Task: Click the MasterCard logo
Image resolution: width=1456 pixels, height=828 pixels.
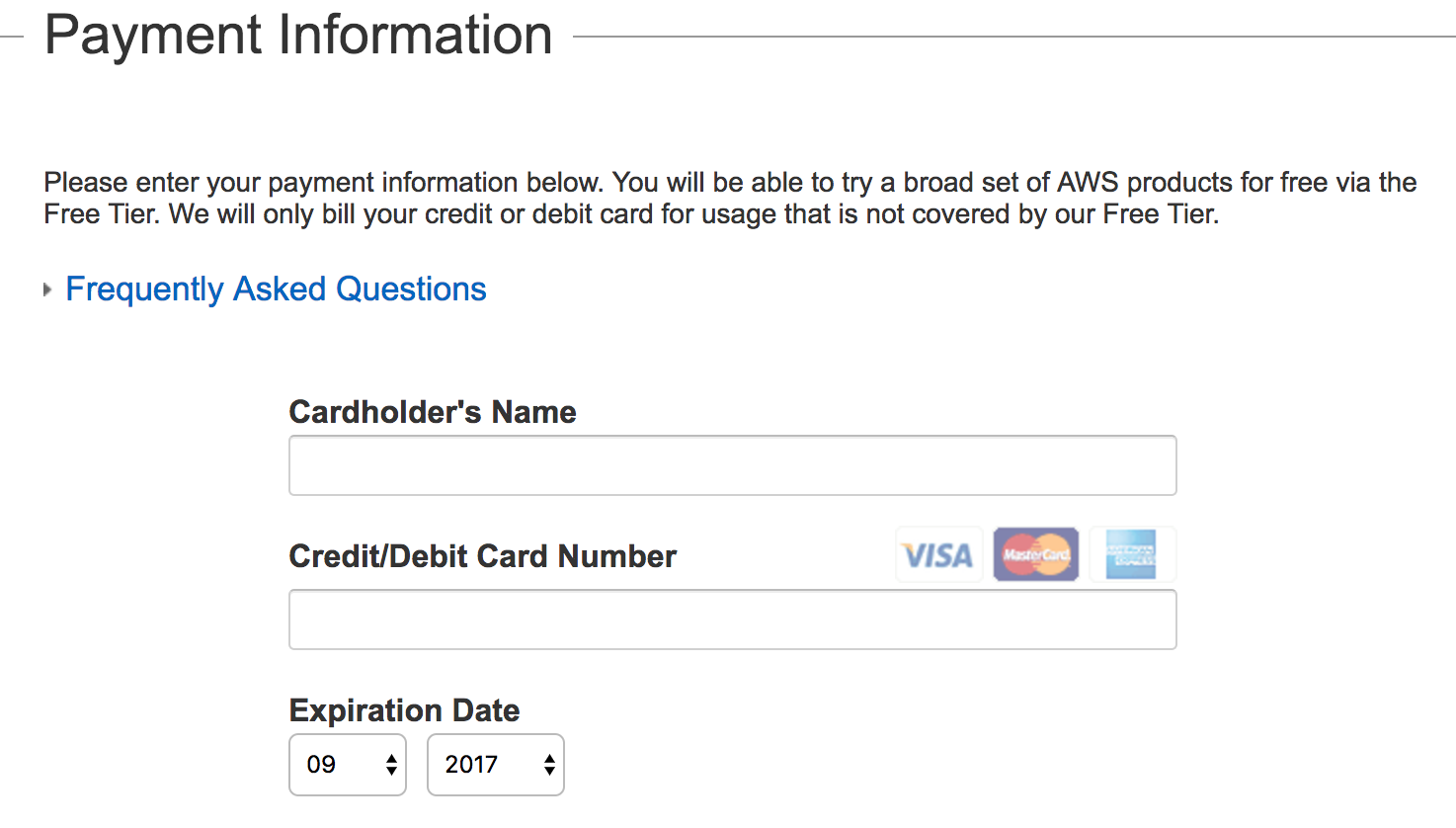Action: coord(1035,554)
